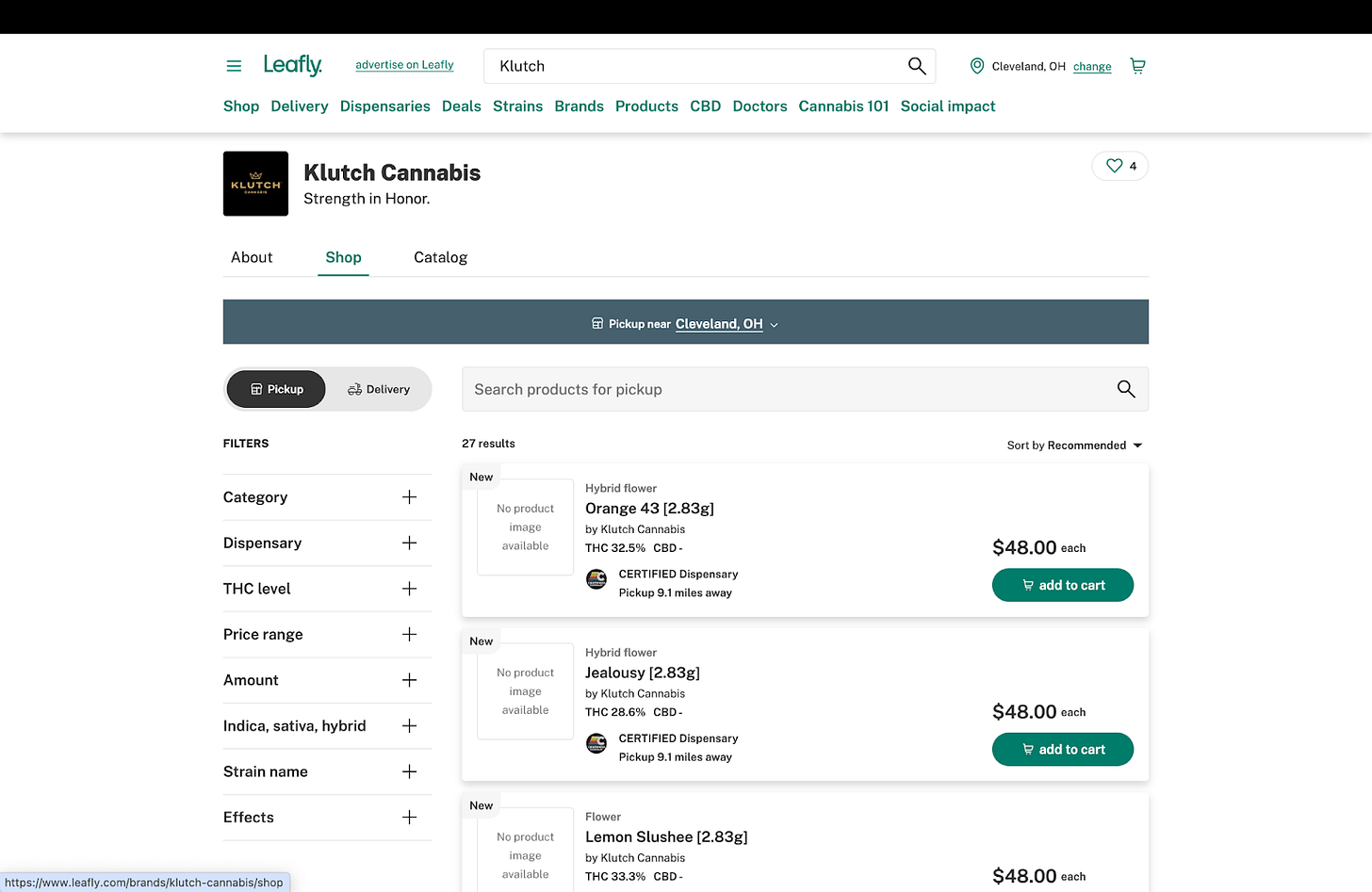Select the Pickup toggle option
1372x892 pixels.
click(276, 389)
